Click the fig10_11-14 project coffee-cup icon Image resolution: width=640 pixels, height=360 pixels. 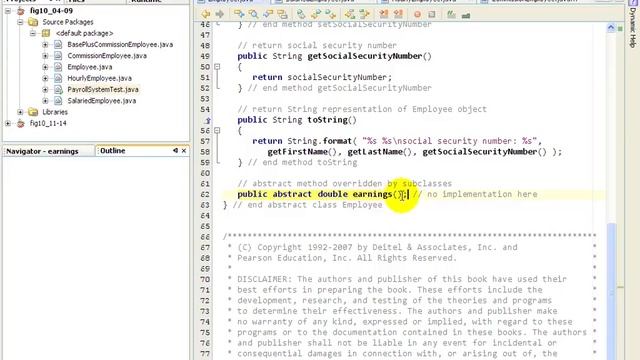[21, 123]
